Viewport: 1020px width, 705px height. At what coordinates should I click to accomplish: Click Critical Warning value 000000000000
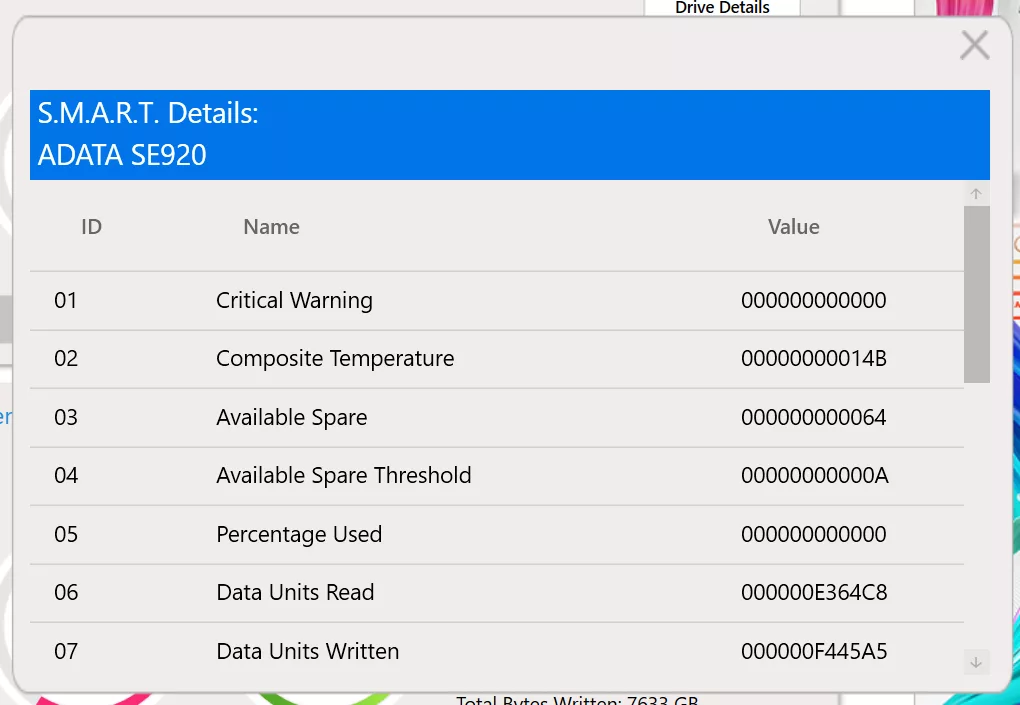point(814,300)
